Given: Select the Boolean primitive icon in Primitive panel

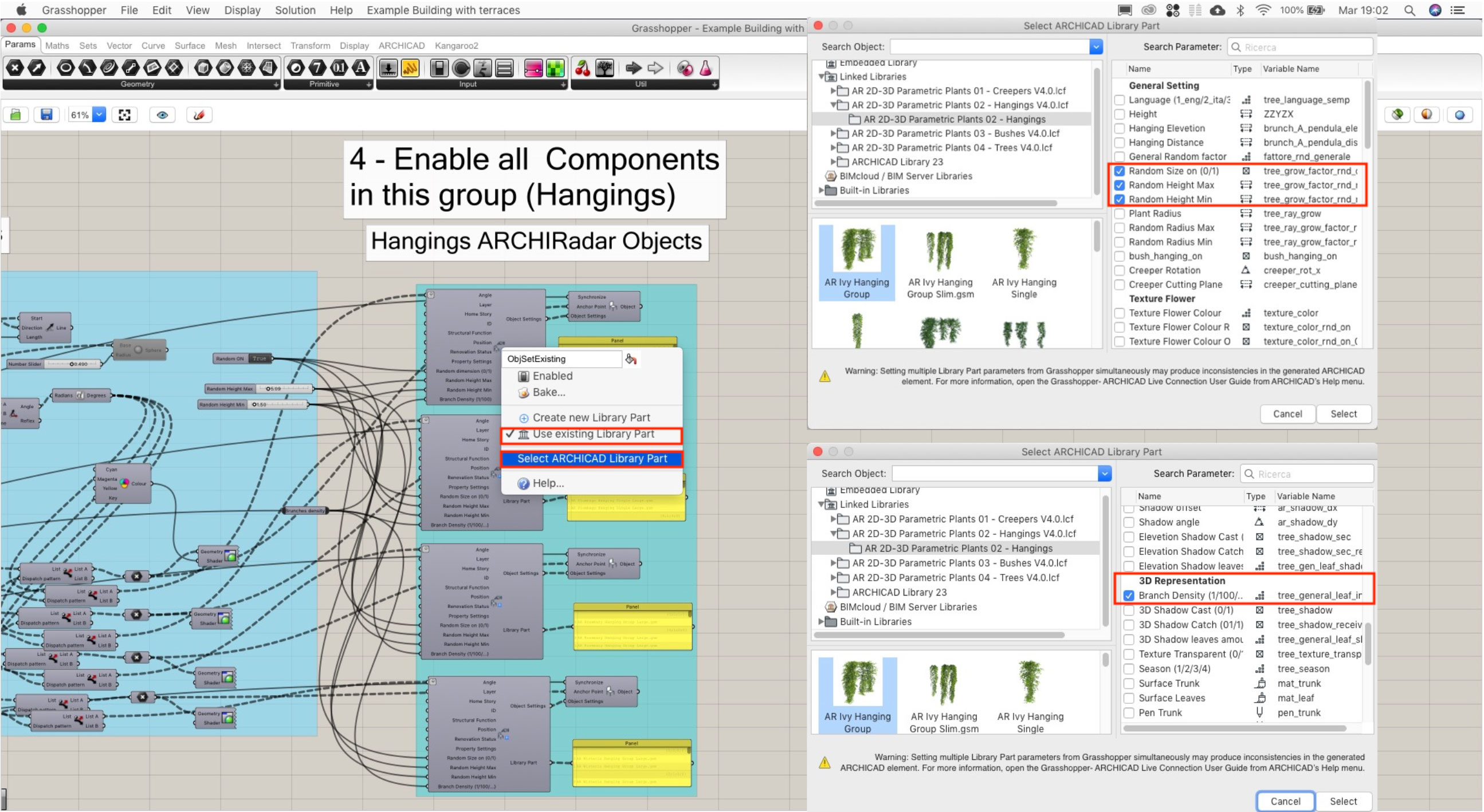Looking at the screenshot, I should (x=296, y=68).
